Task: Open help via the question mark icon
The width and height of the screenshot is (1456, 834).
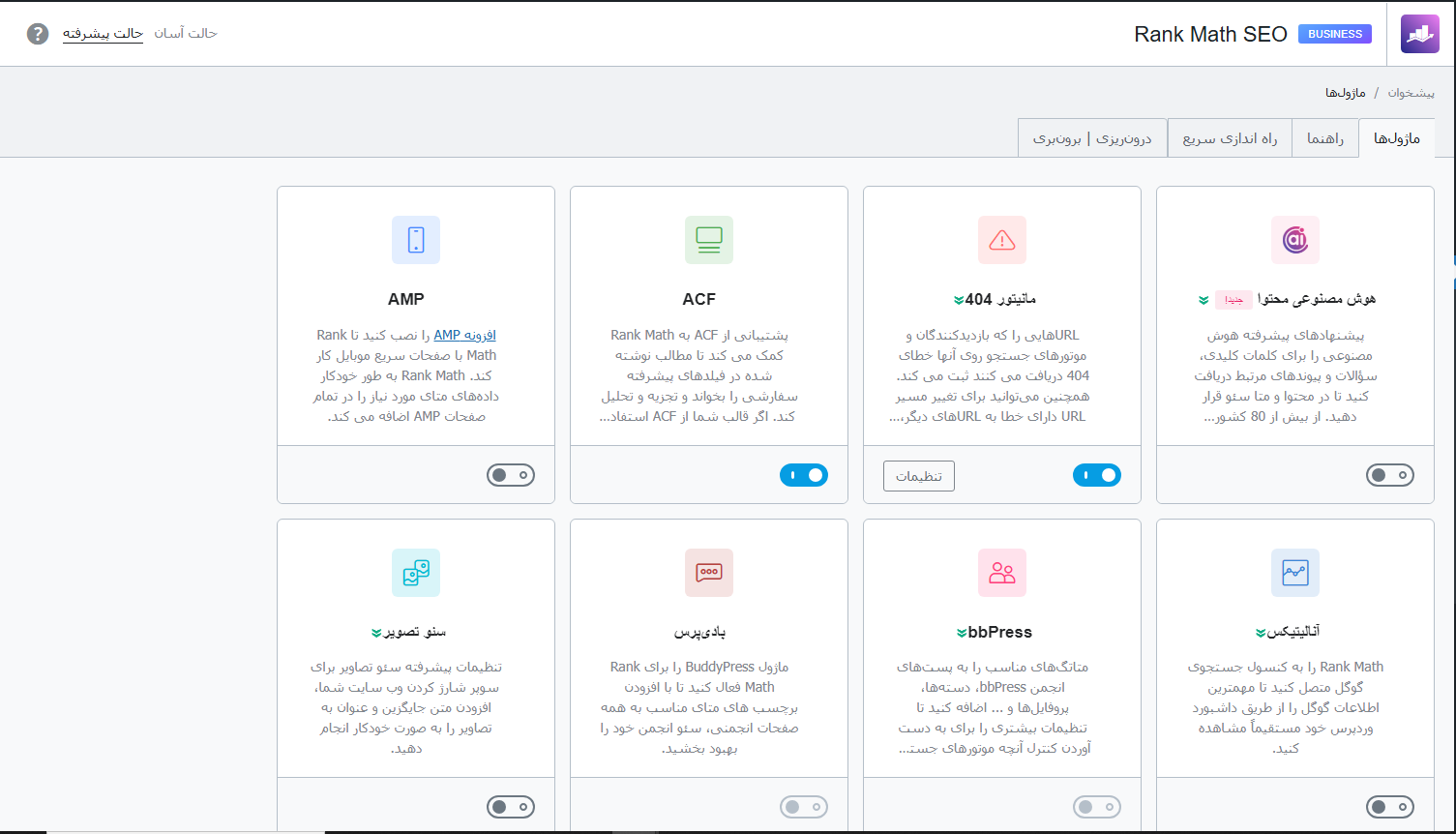Action: (36, 34)
